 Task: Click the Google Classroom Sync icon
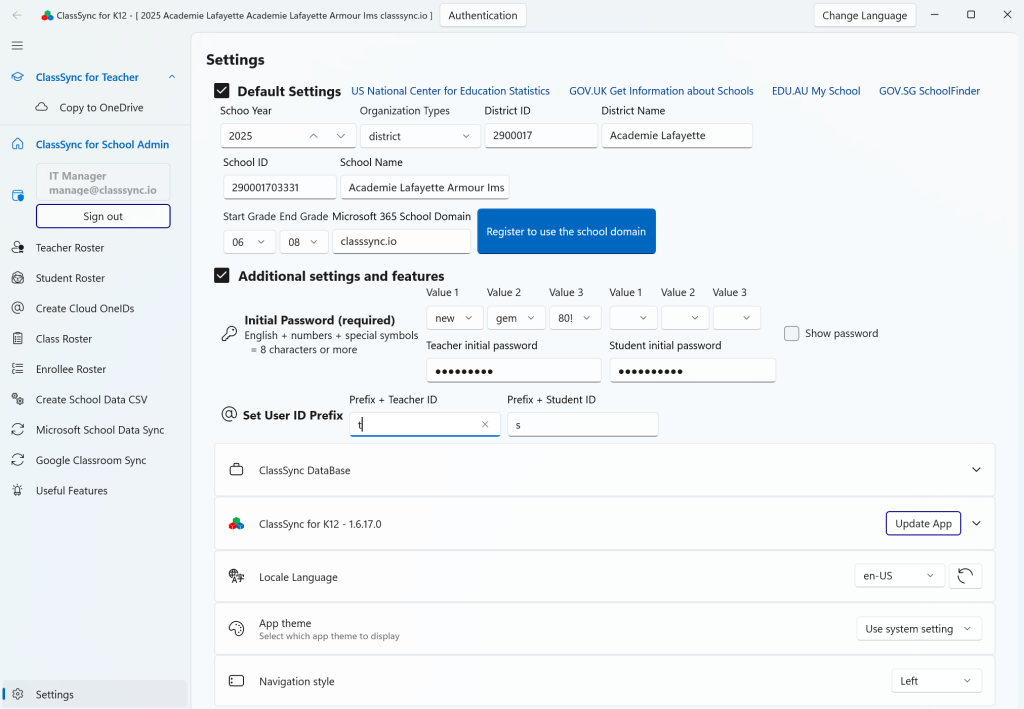18,460
